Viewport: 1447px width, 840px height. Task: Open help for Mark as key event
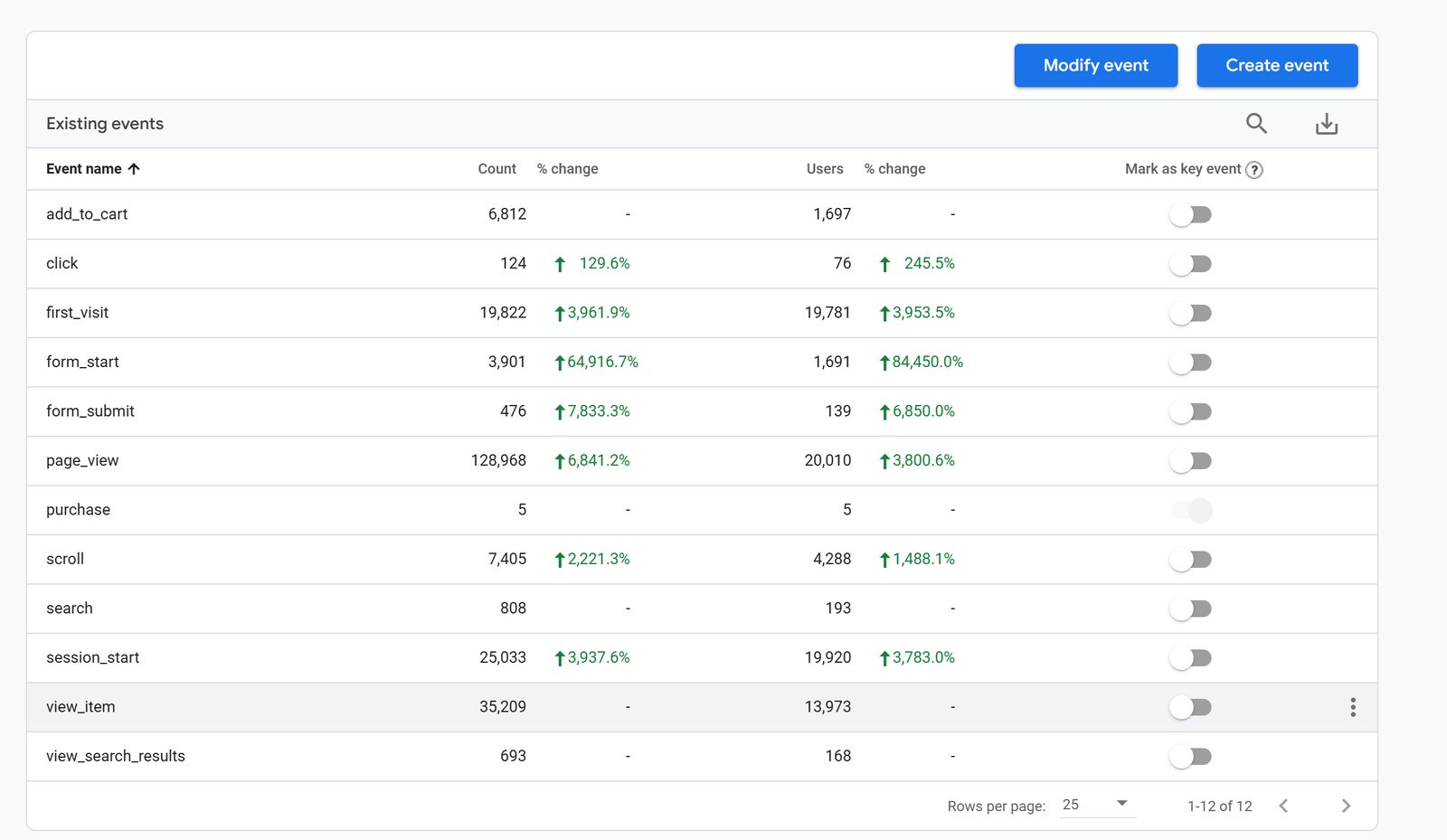[1254, 170]
